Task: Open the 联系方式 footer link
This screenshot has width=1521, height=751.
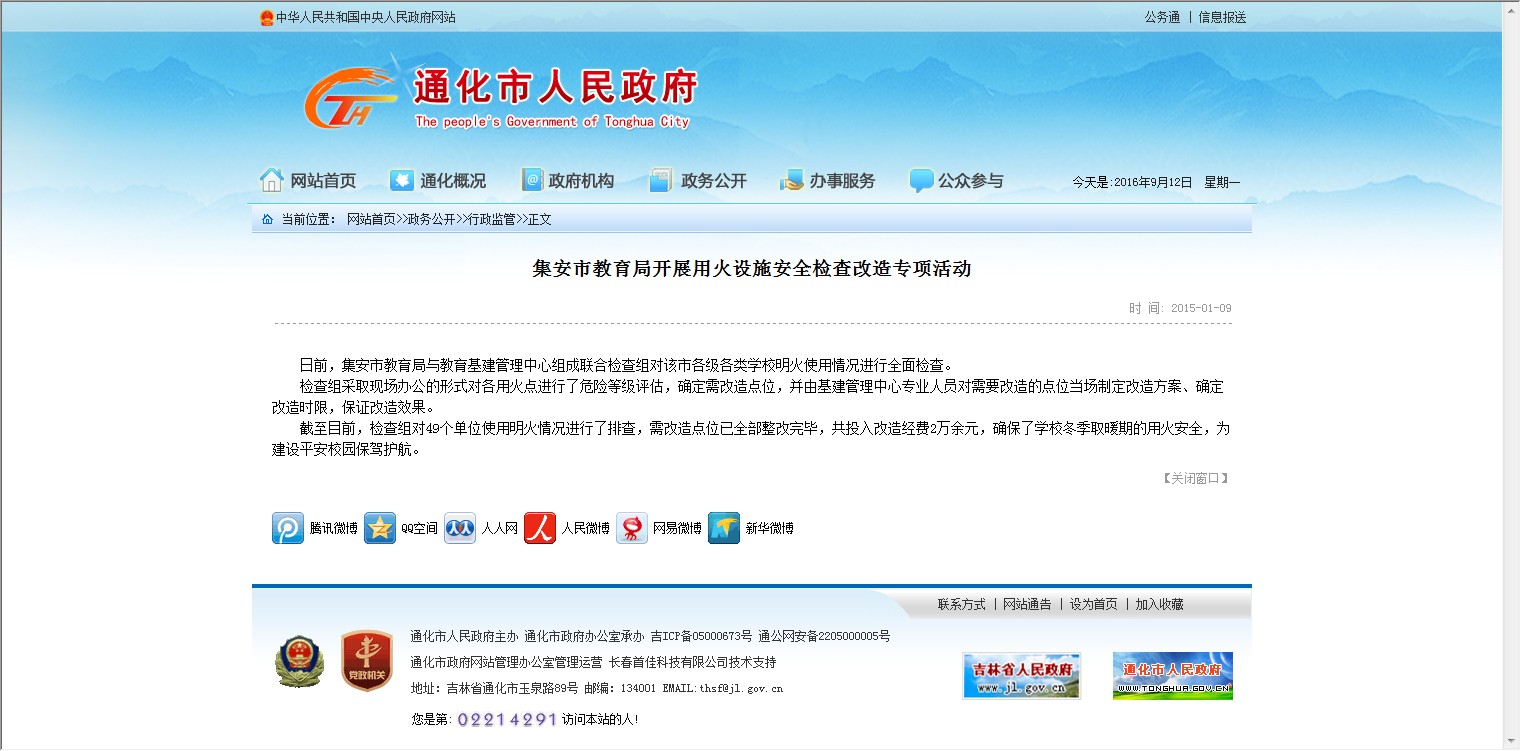Action: point(961,604)
